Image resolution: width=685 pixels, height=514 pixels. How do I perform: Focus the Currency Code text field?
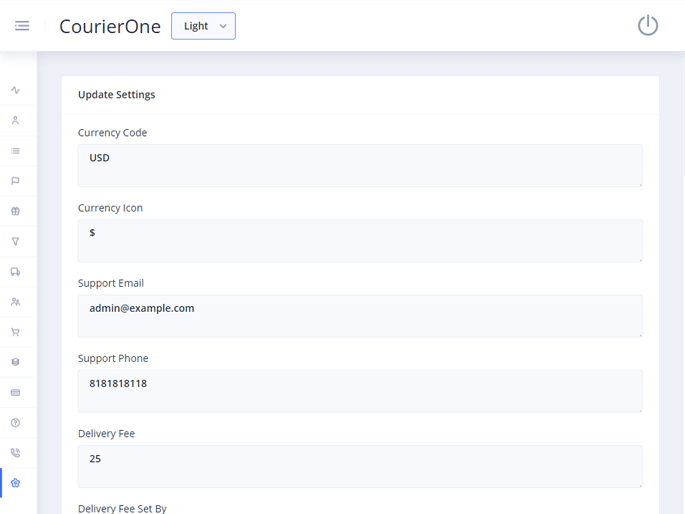360,165
